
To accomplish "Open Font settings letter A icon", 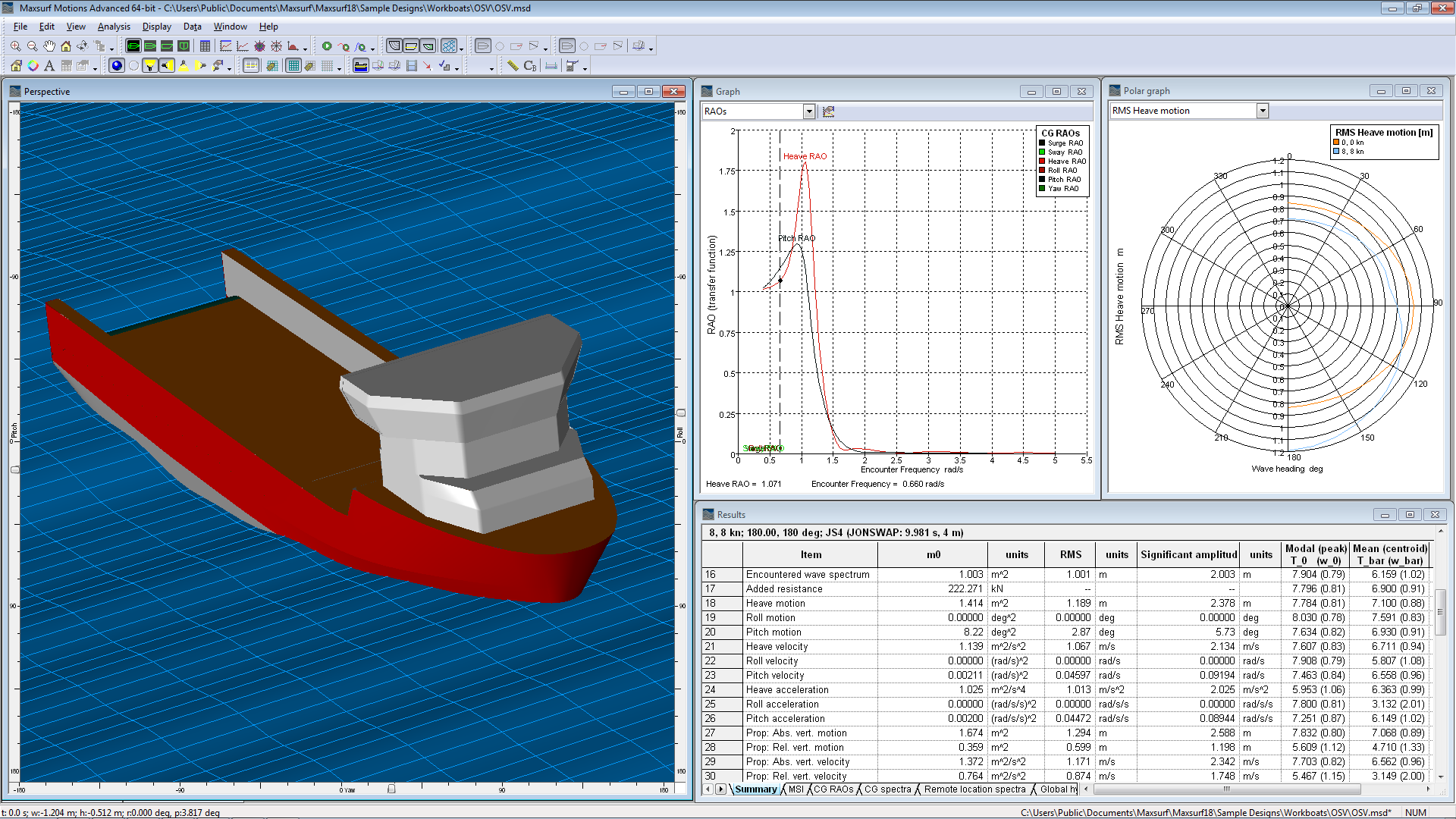I will click(x=49, y=66).
